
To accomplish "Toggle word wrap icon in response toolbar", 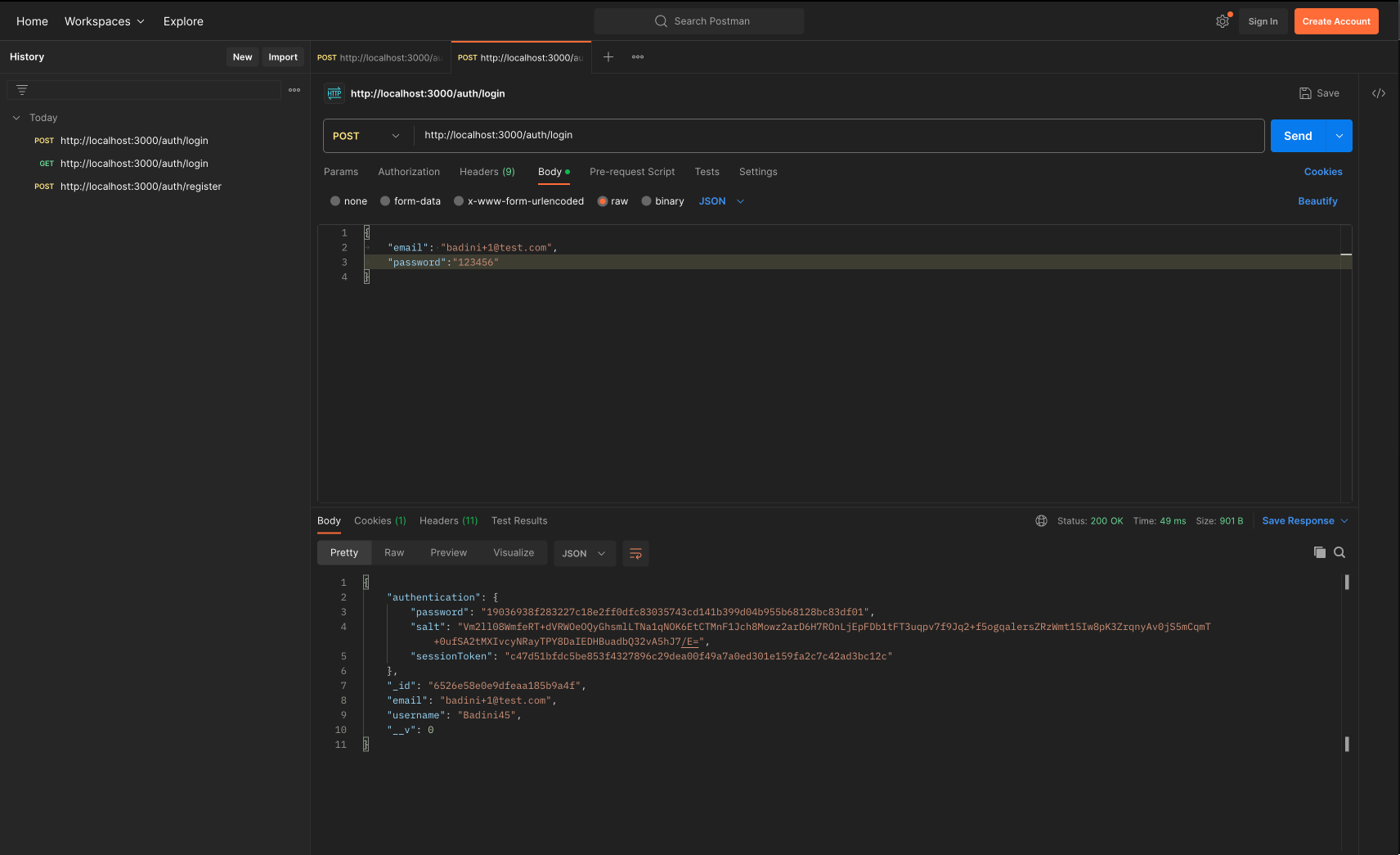I will tap(635, 554).
